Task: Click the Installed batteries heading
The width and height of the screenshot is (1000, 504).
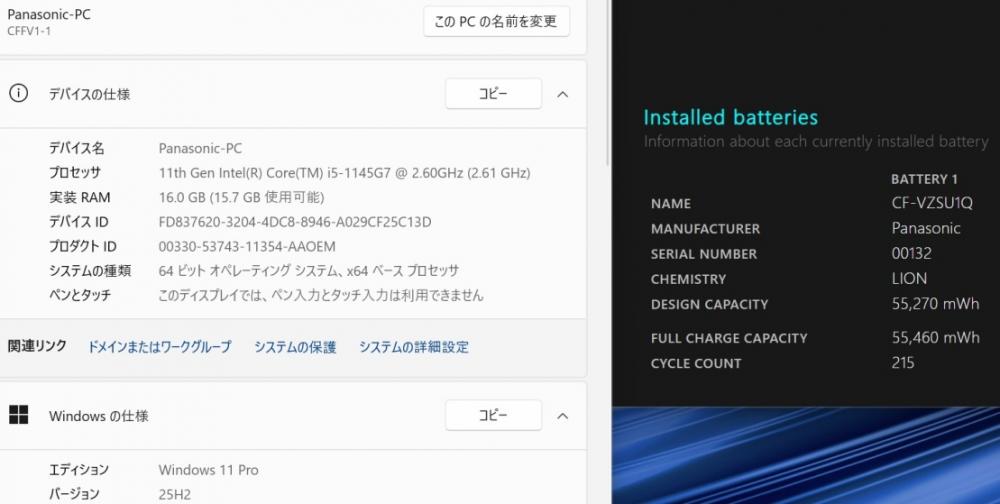Action: (730, 117)
